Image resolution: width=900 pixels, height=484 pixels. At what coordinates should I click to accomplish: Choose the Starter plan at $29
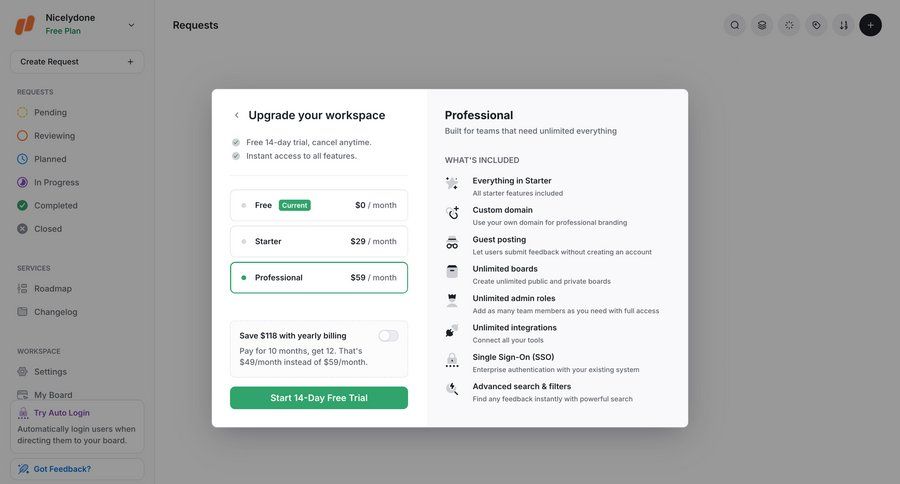click(x=319, y=241)
